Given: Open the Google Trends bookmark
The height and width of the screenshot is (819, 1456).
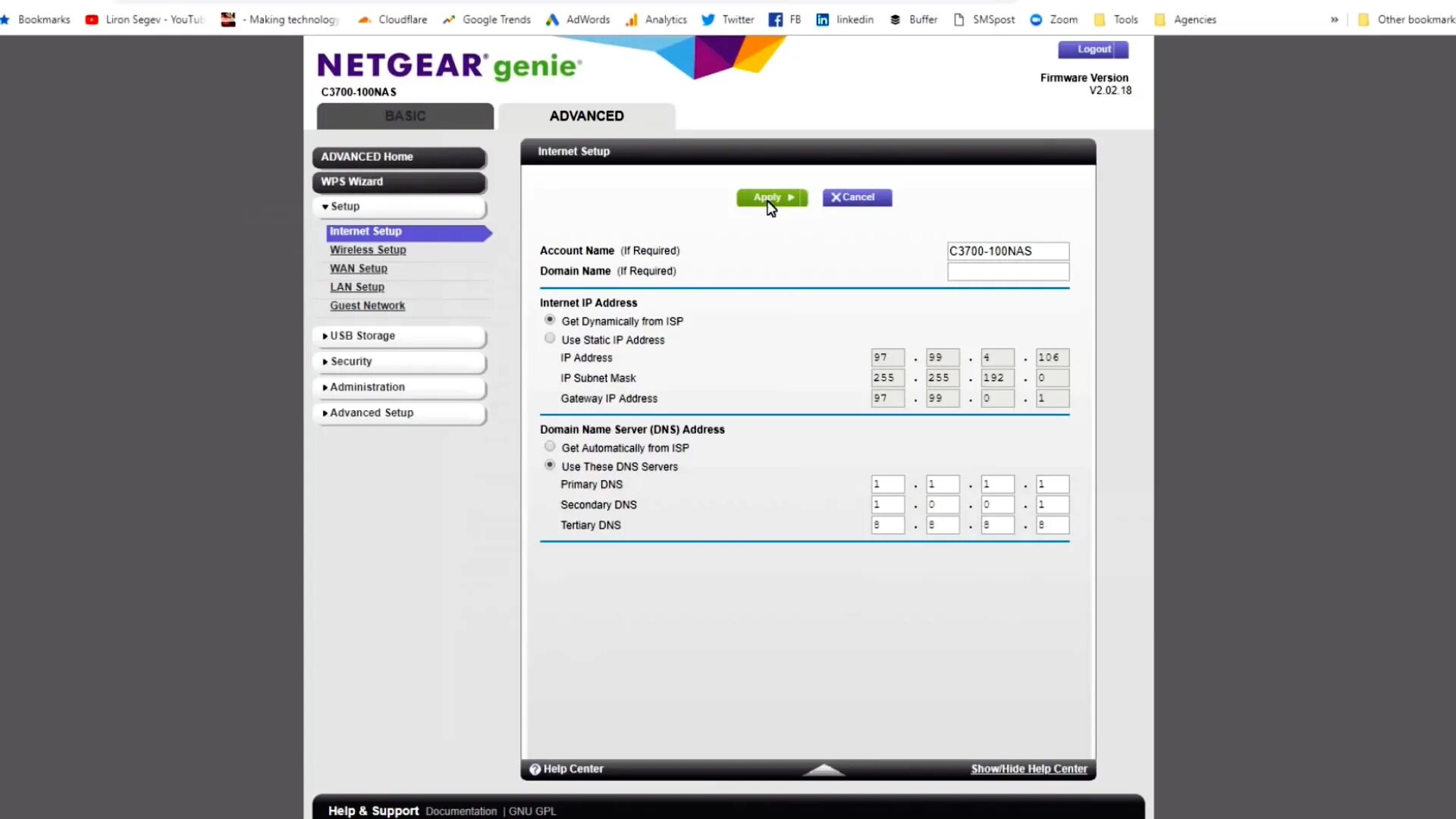Looking at the screenshot, I should [x=487, y=20].
